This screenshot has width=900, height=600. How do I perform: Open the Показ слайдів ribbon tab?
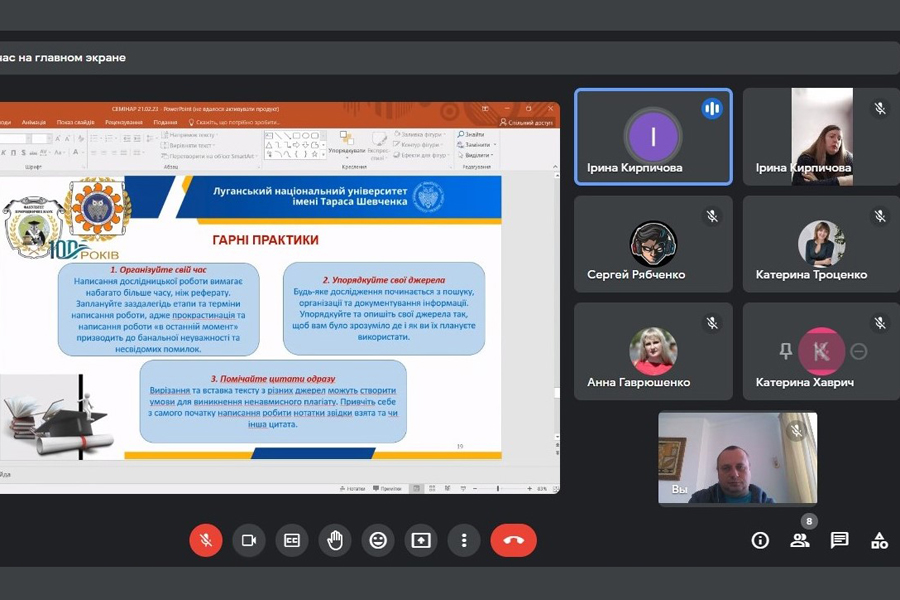pyautogui.click(x=75, y=122)
